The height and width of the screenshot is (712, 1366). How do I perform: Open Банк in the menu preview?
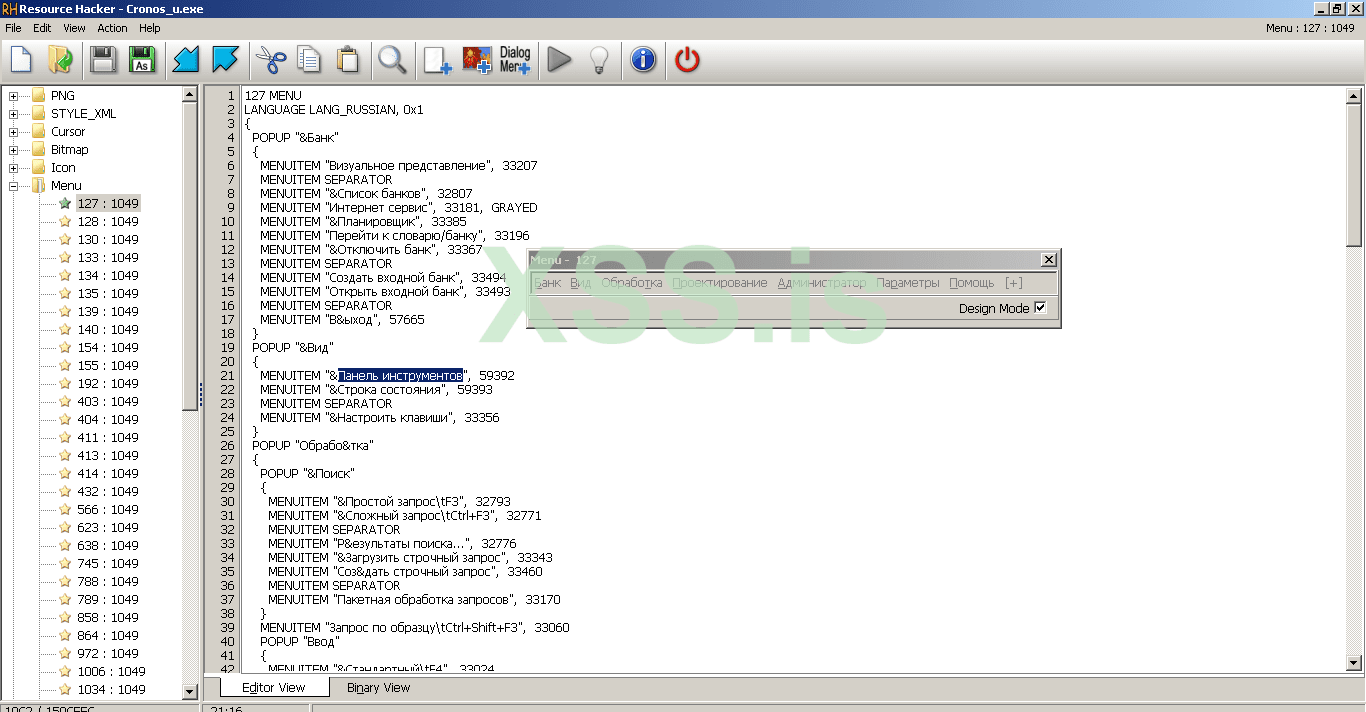(x=547, y=283)
